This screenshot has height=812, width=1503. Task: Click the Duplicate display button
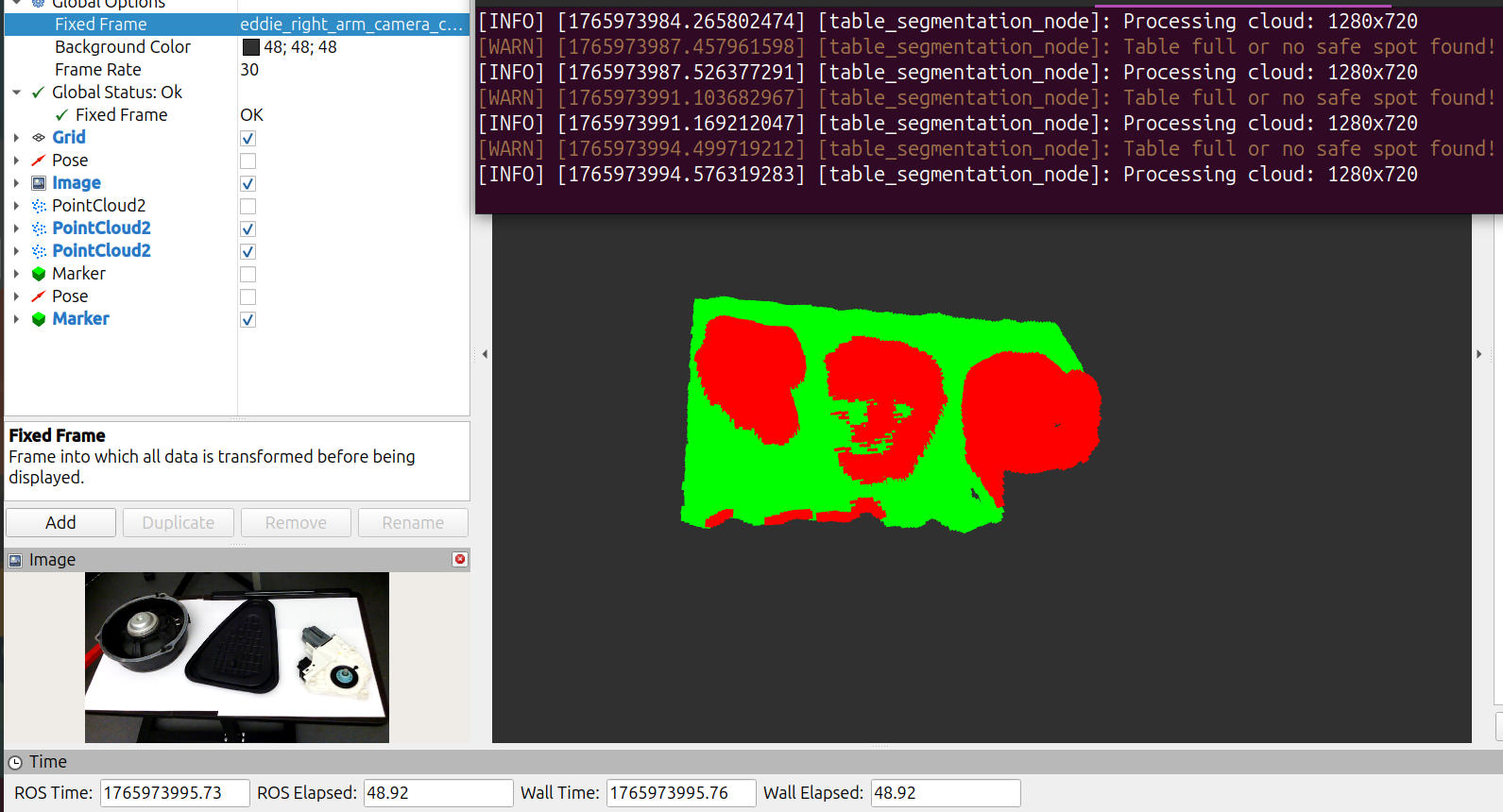pos(178,523)
